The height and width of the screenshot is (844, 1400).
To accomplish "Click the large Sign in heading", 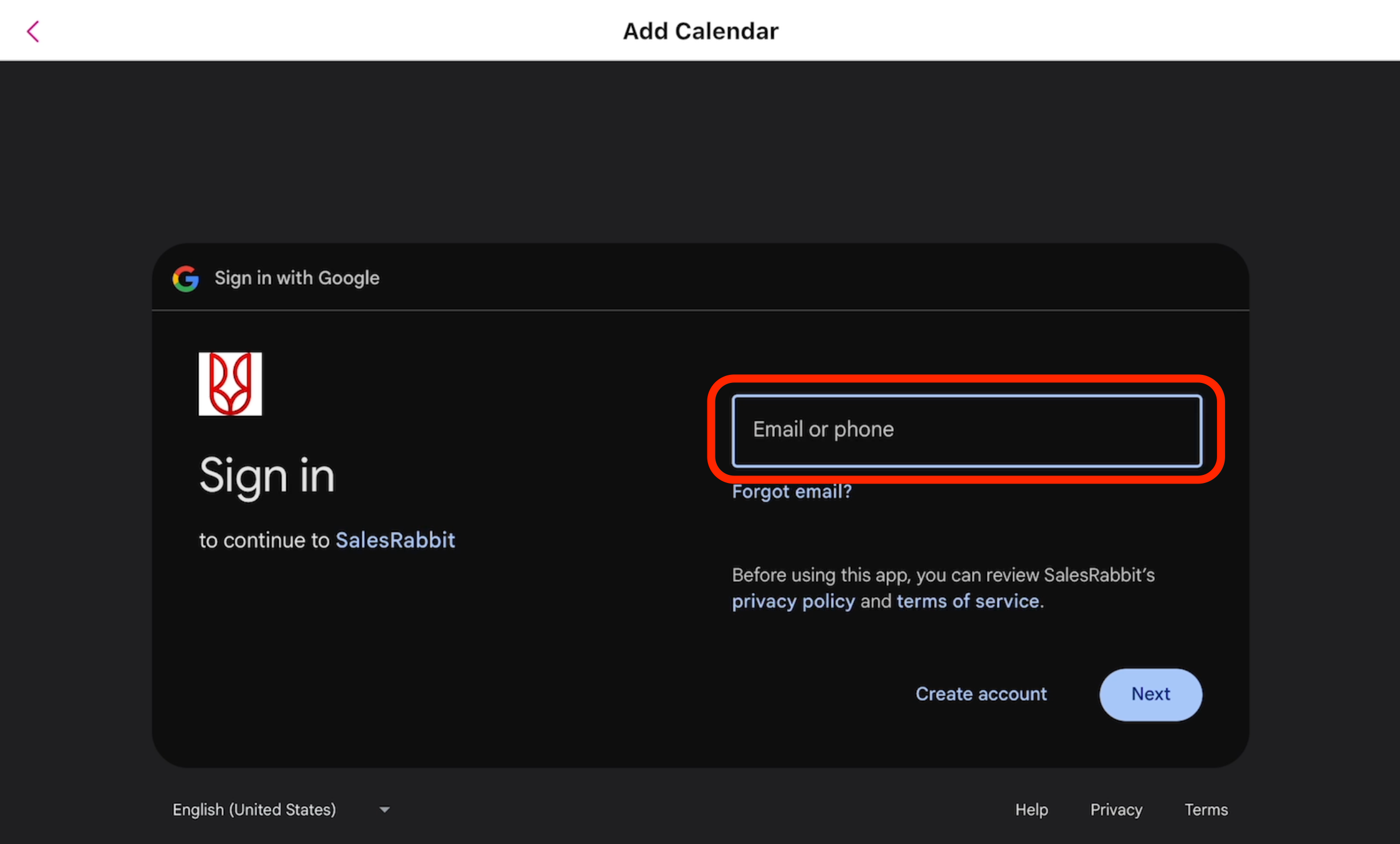I will [x=267, y=476].
